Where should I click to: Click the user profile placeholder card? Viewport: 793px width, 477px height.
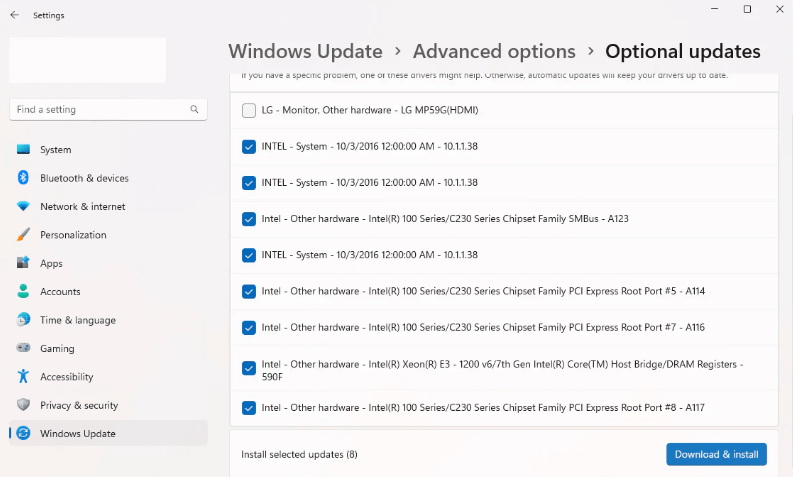pos(87,60)
